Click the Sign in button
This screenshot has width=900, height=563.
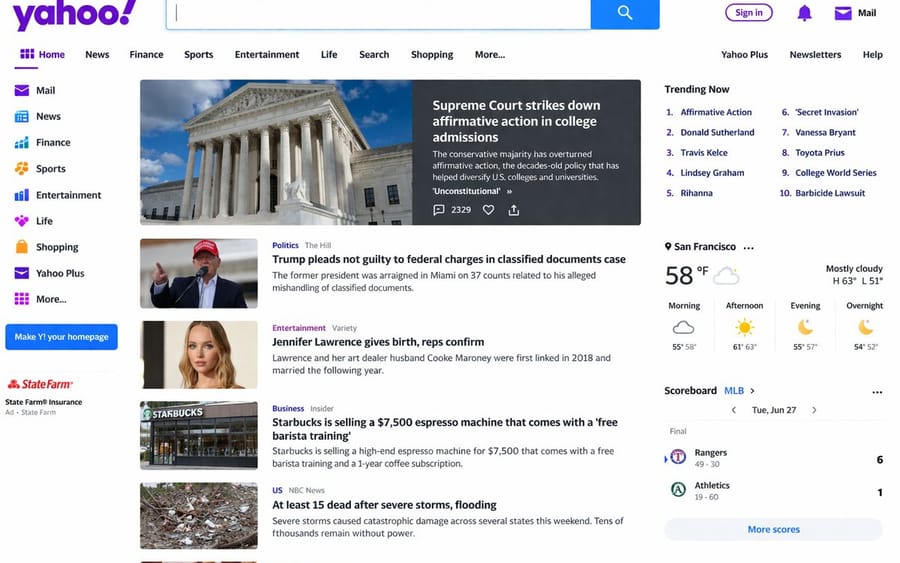click(x=748, y=13)
